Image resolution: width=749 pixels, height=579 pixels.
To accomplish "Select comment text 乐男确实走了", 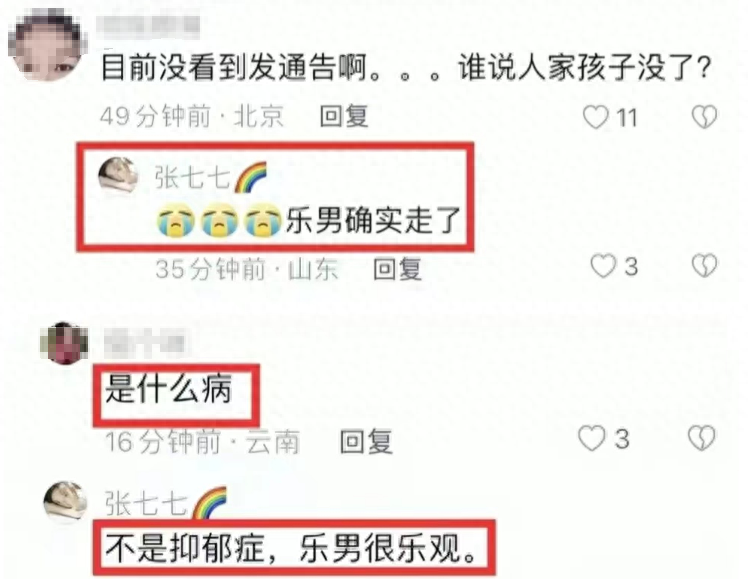I will (373, 221).
